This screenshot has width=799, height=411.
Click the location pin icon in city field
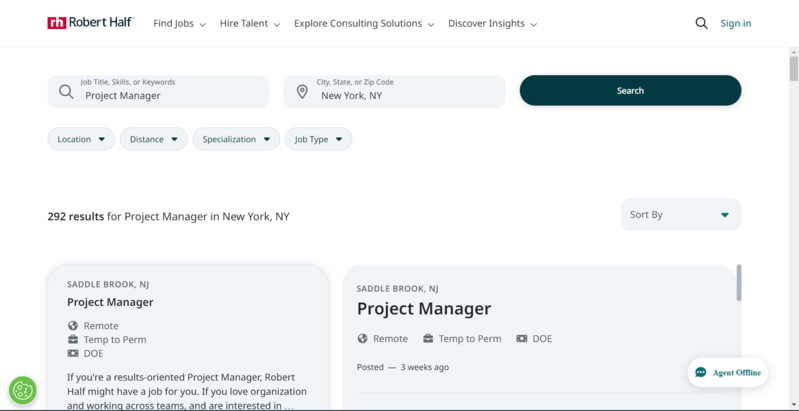[x=302, y=92]
